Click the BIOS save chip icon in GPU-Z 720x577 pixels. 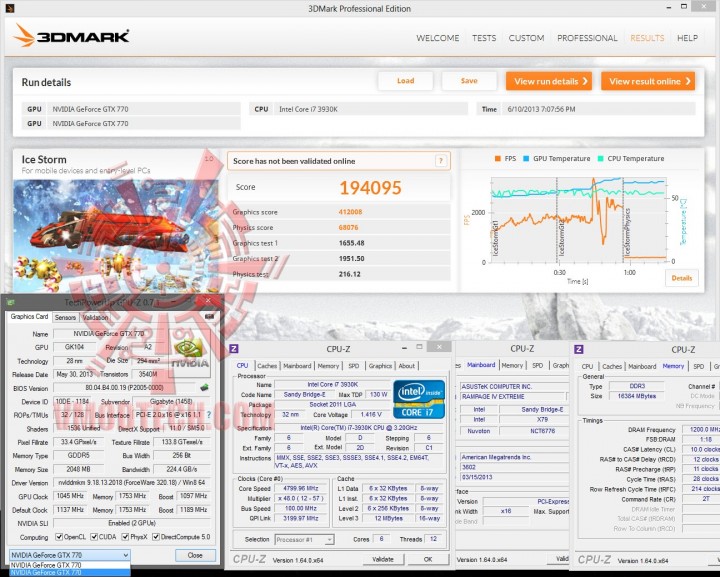coord(205,387)
